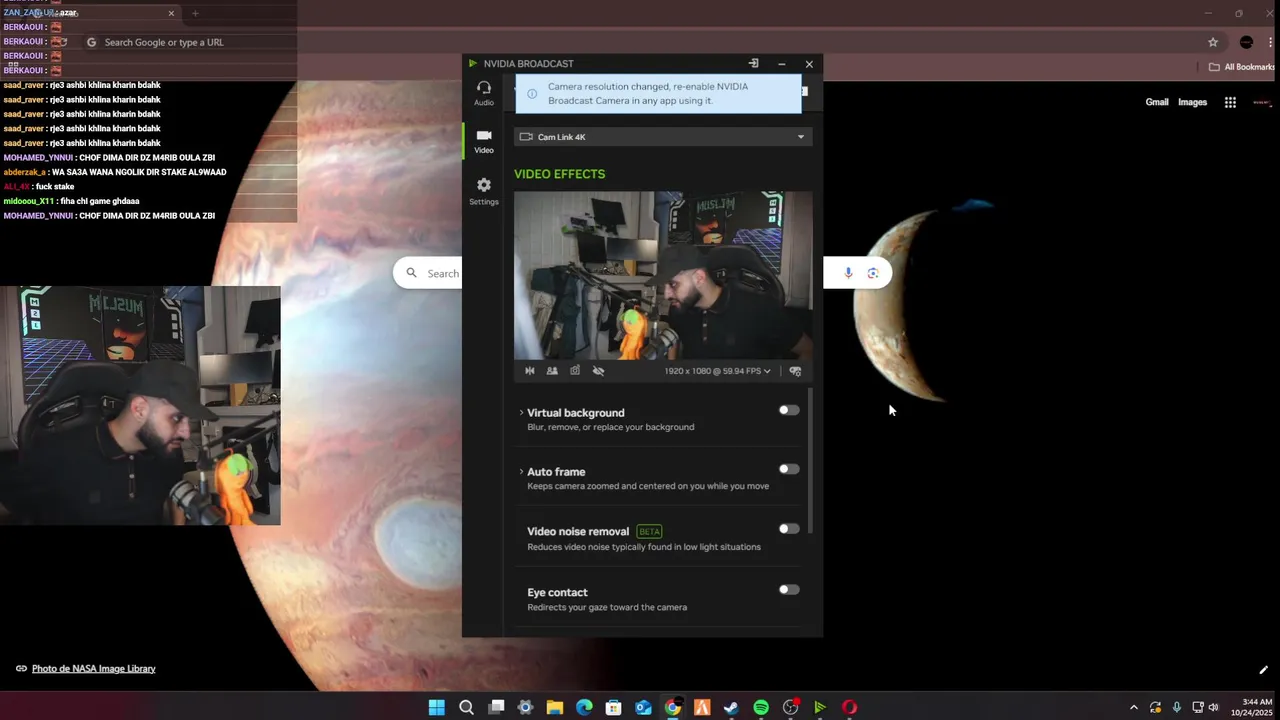Switch to Steam in the taskbar

point(731,707)
